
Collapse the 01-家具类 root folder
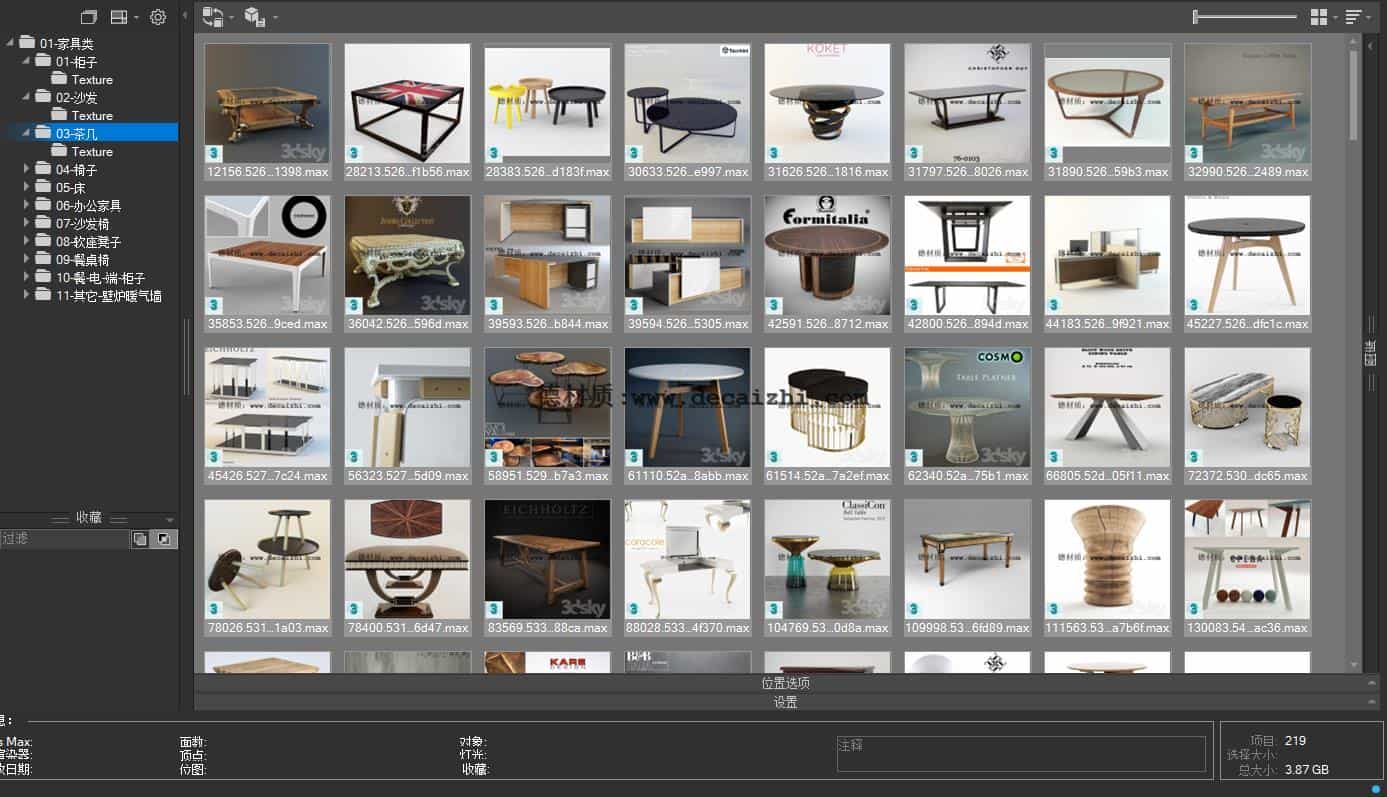tap(11, 43)
